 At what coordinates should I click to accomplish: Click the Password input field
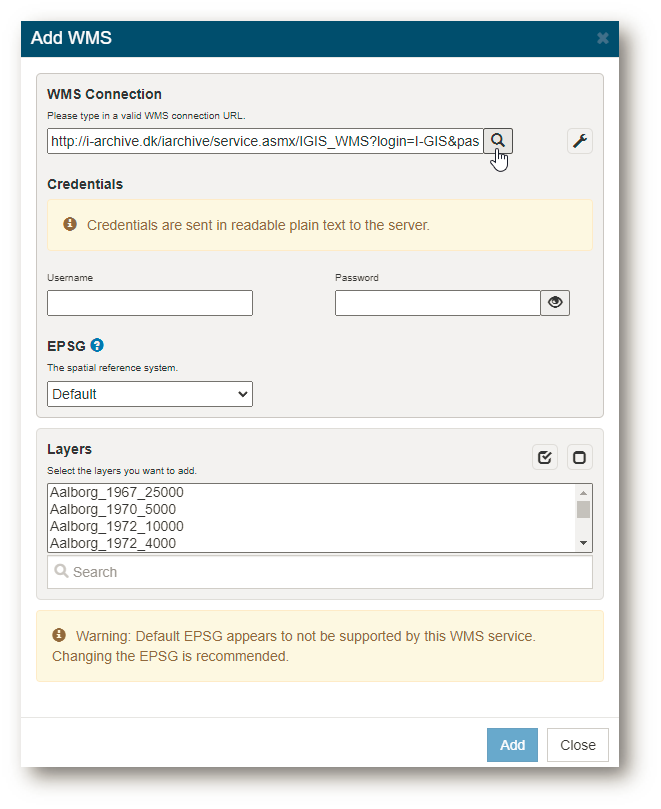pyautogui.click(x=438, y=303)
